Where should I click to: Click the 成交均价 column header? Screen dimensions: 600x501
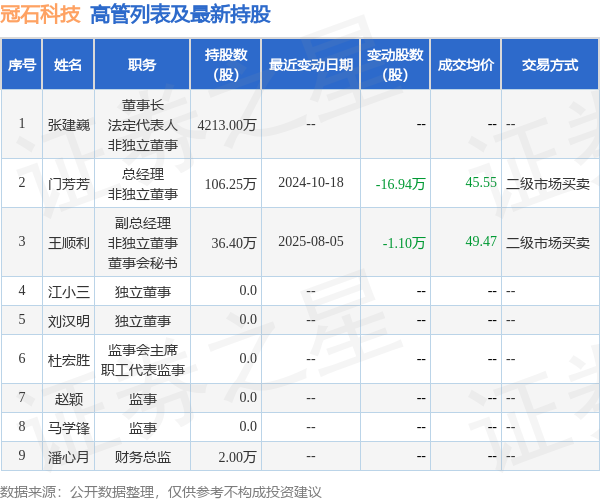[x=466, y=65]
